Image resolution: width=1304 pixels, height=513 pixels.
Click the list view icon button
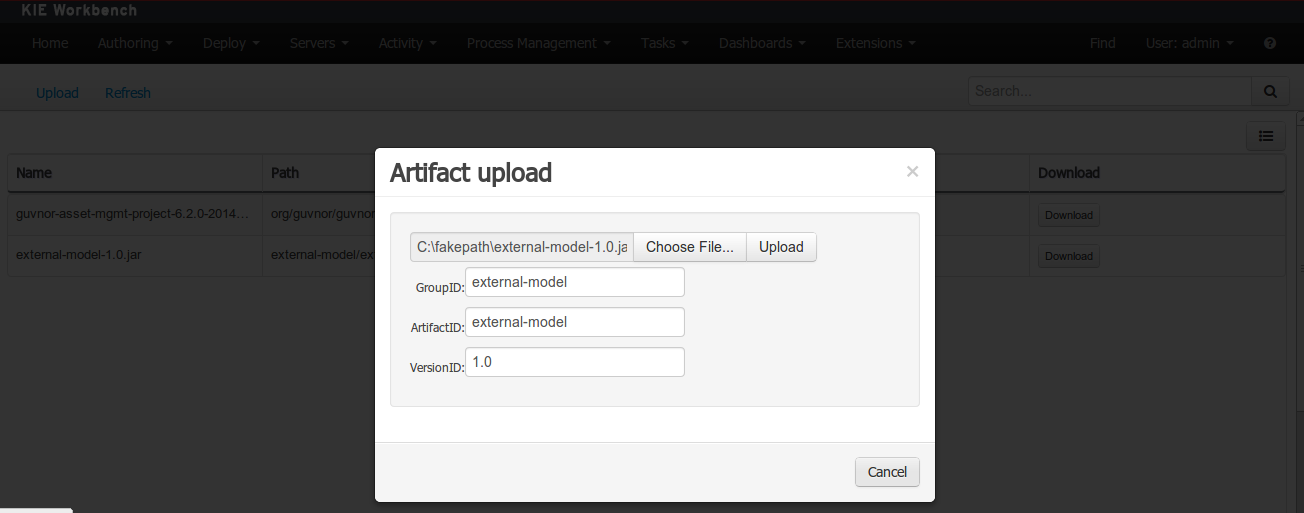coord(1266,136)
